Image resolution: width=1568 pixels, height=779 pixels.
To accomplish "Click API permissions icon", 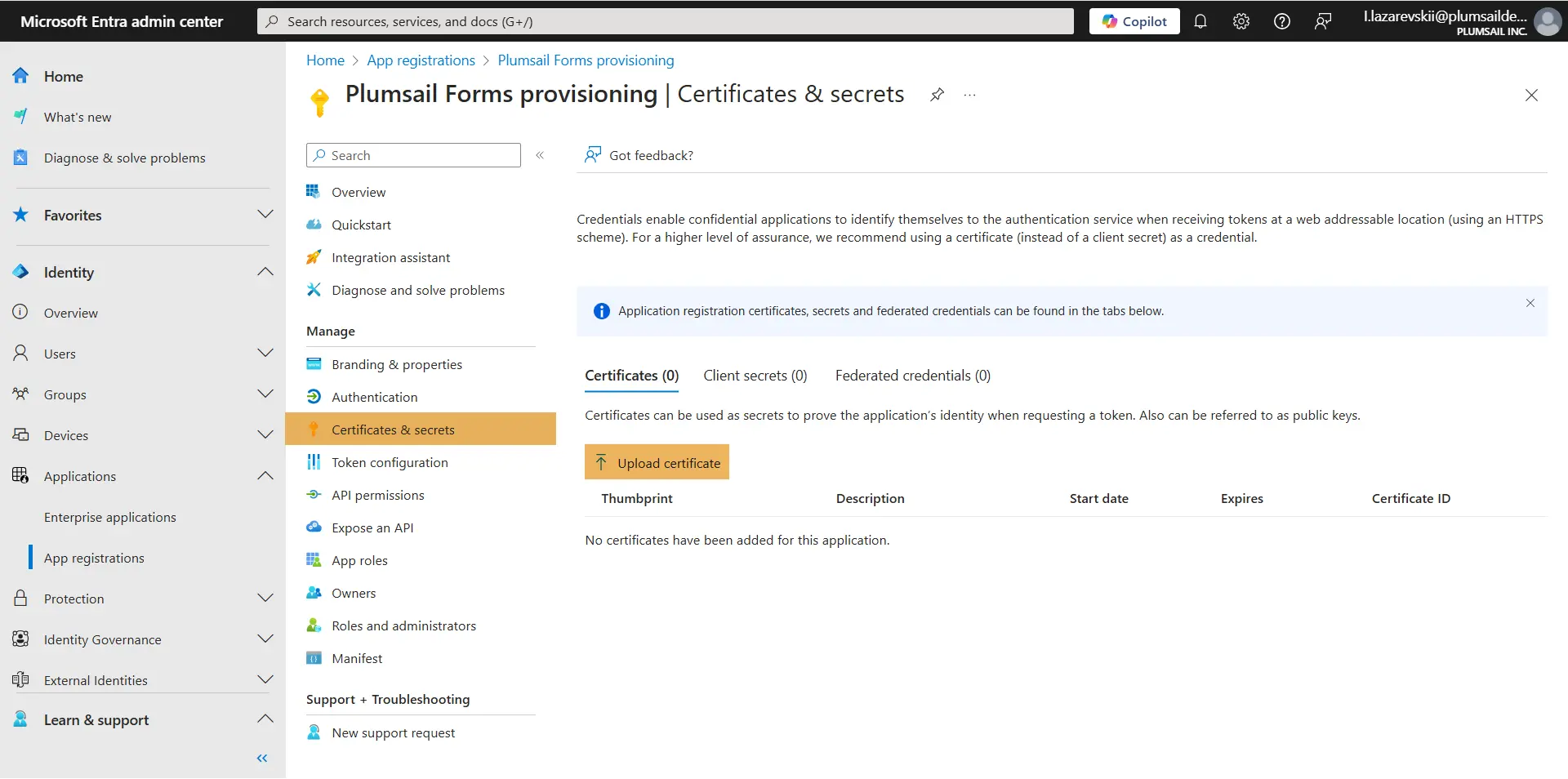I will 314,495.
